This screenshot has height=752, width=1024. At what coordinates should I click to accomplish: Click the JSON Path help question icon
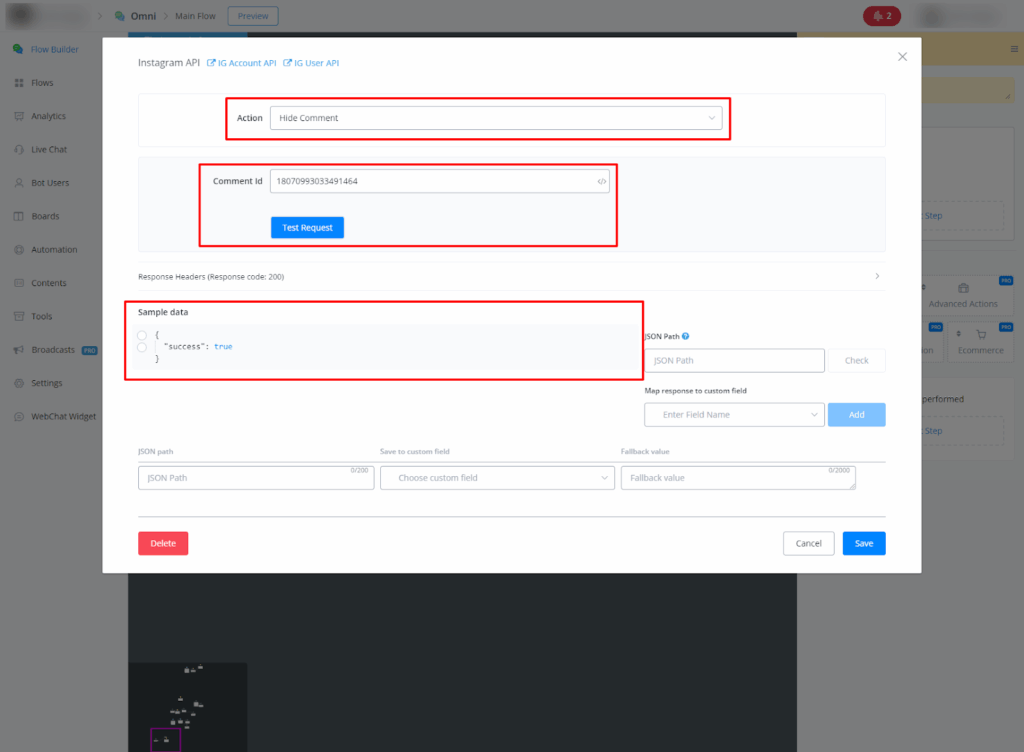point(685,337)
